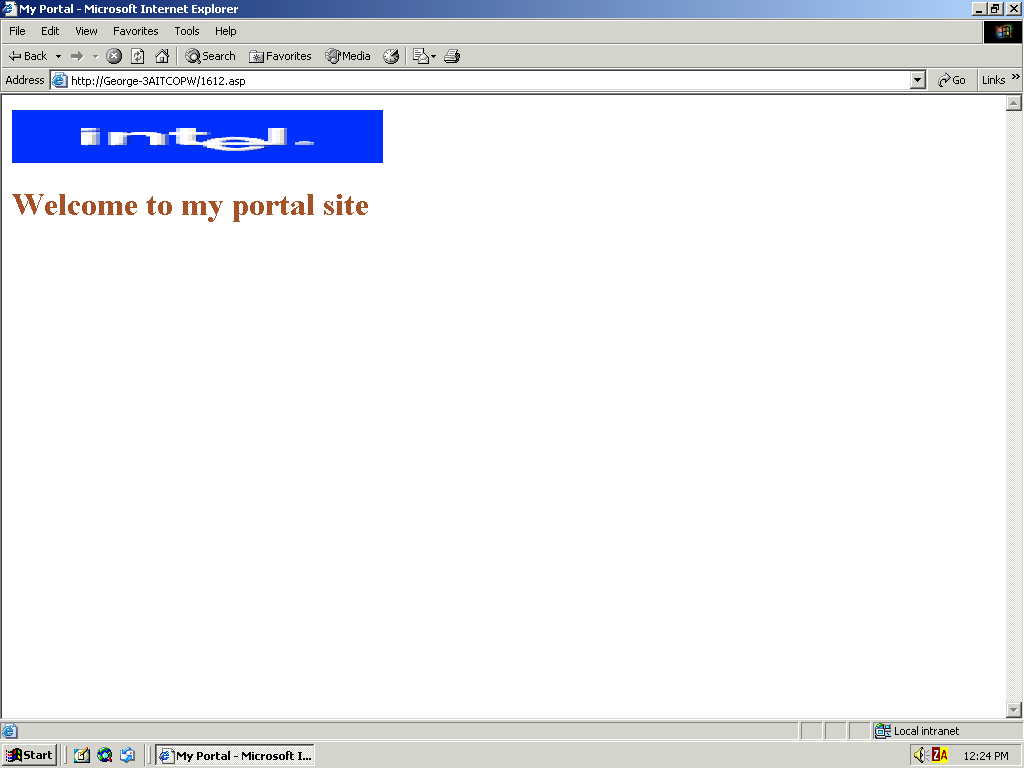The height and width of the screenshot is (768, 1024).
Task: Open the Edit menu
Action: (50, 31)
